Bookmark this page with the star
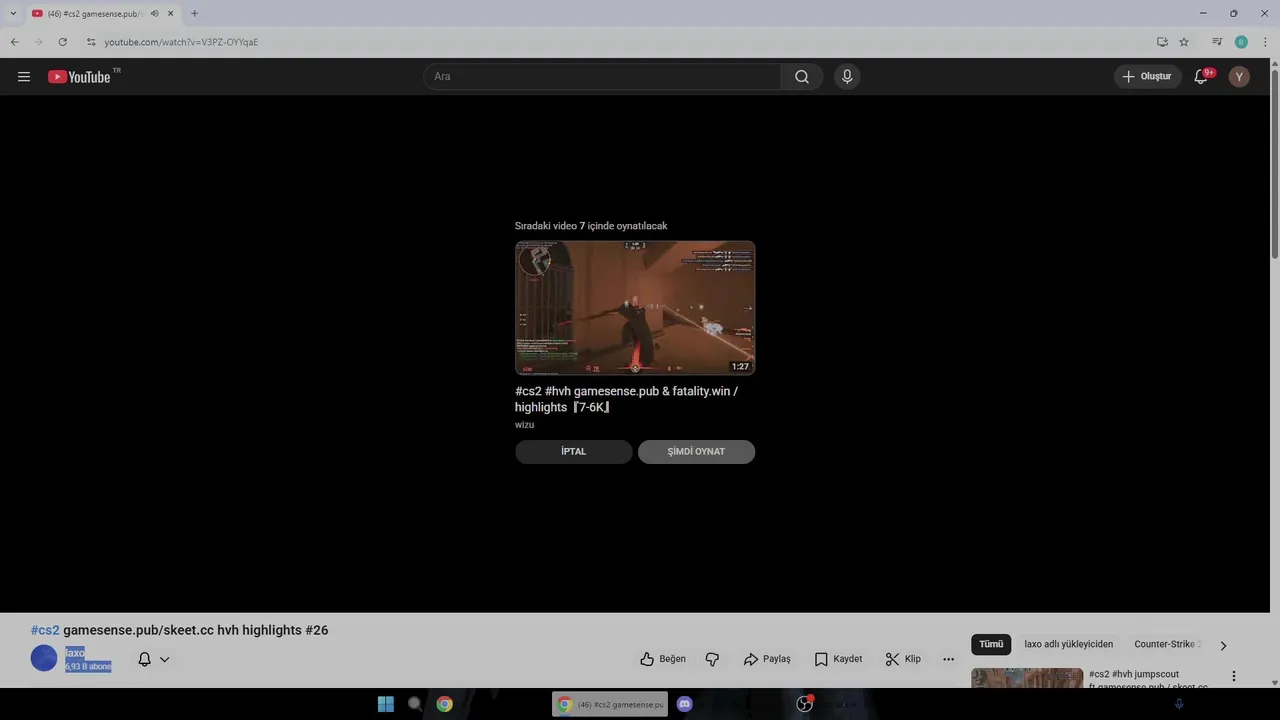Image resolution: width=1280 pixels, height=720 pixels. (x=1184, y=42)
